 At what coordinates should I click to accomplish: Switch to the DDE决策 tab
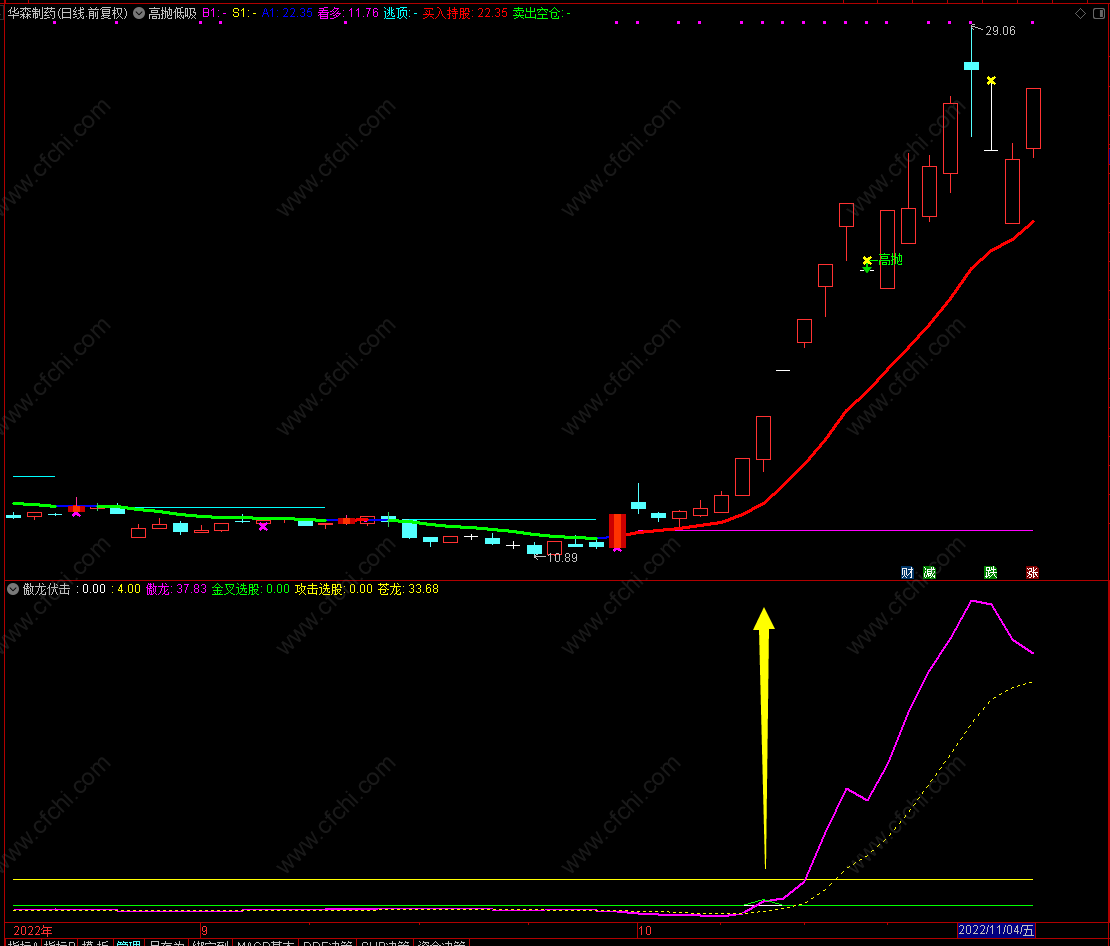[327, 942]
